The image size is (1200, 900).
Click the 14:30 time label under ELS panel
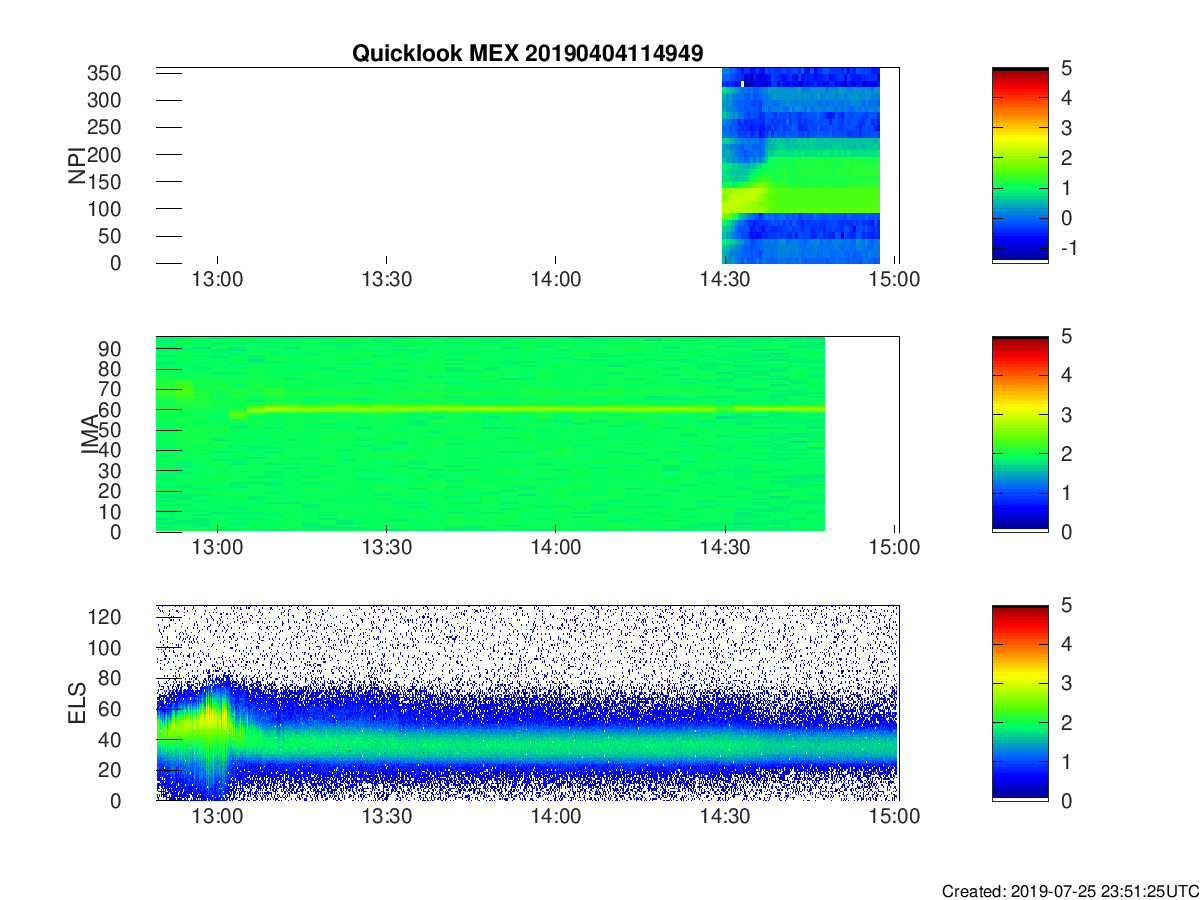(725, 817)
